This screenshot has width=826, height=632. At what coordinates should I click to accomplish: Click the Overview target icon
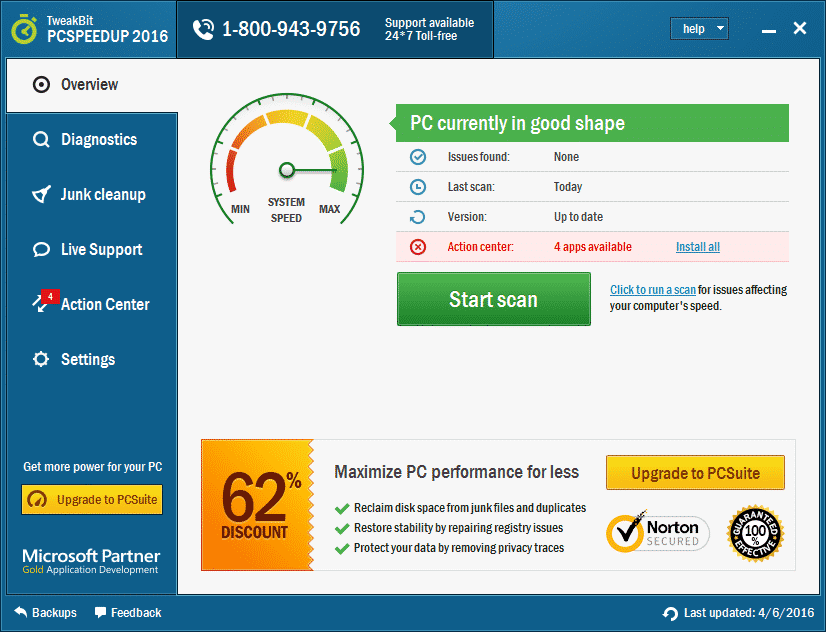pos(41,84)
